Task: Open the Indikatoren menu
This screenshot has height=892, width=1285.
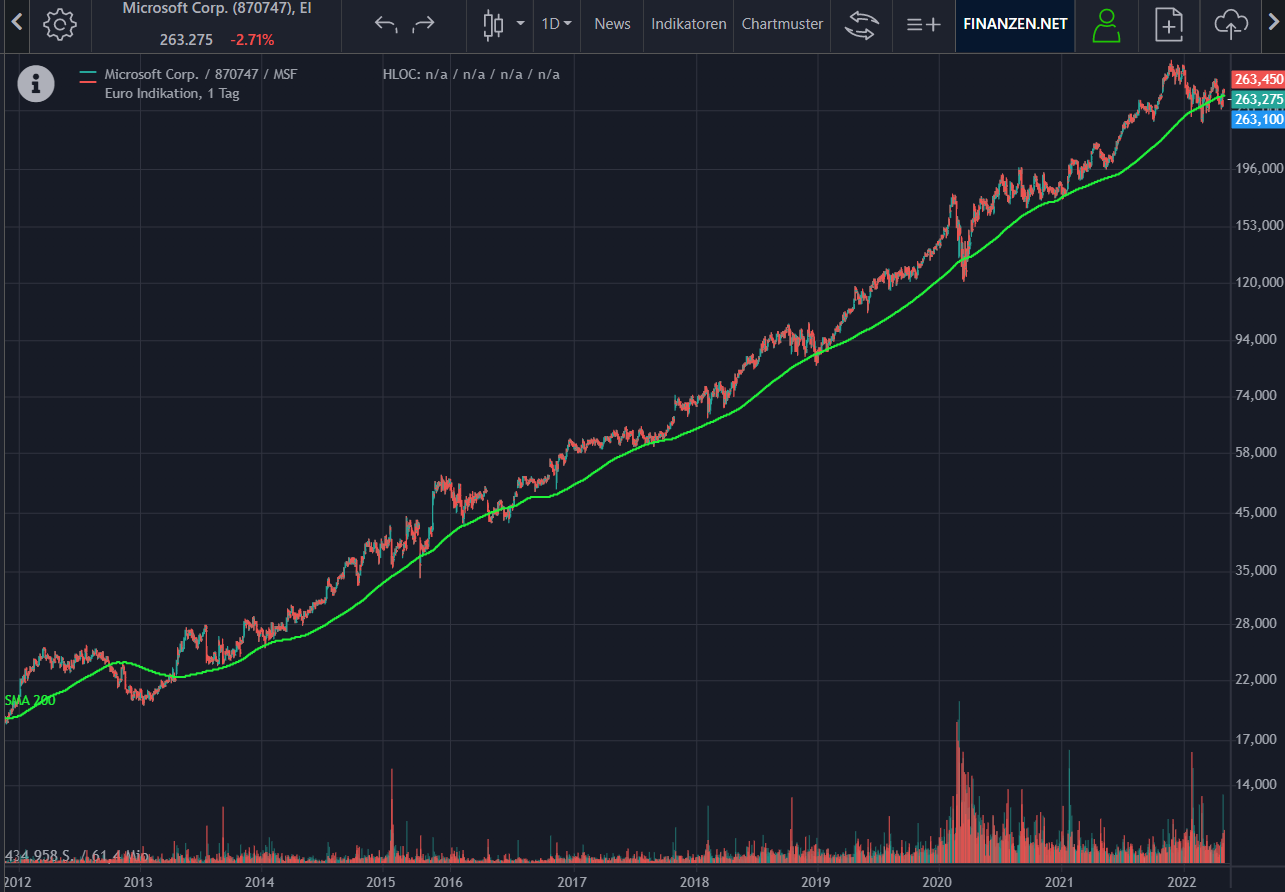Action: tap(689, 24)
